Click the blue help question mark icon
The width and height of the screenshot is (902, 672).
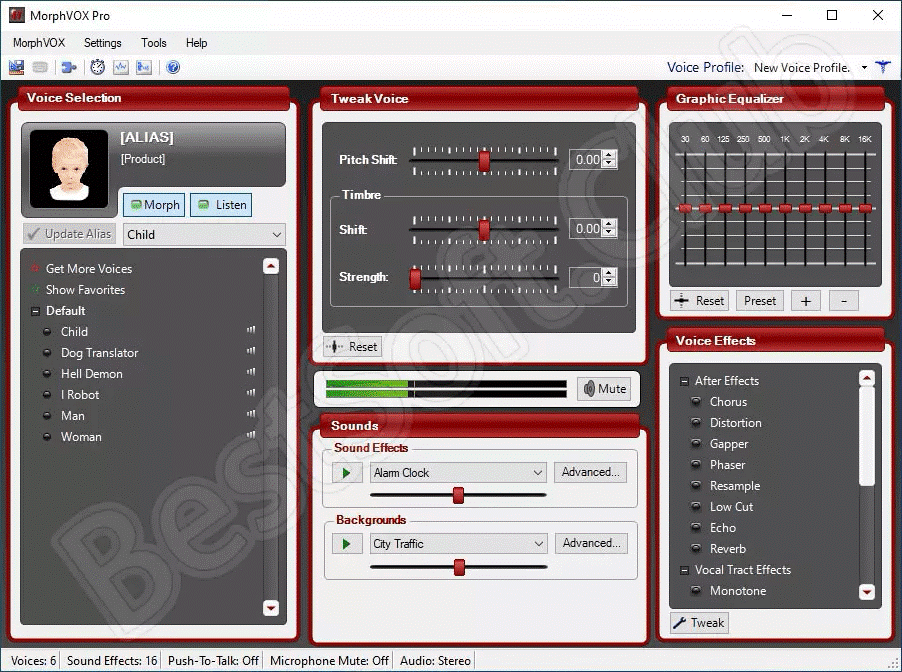coord(173,67)
